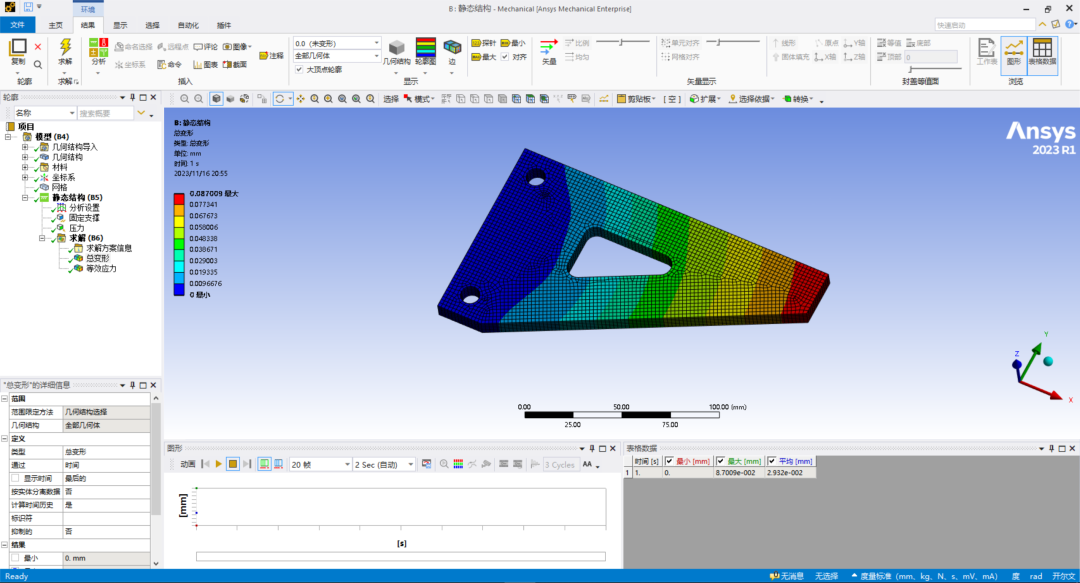Click the magnifier find icon in the ribbon
1080x583 pixels.
38,65
